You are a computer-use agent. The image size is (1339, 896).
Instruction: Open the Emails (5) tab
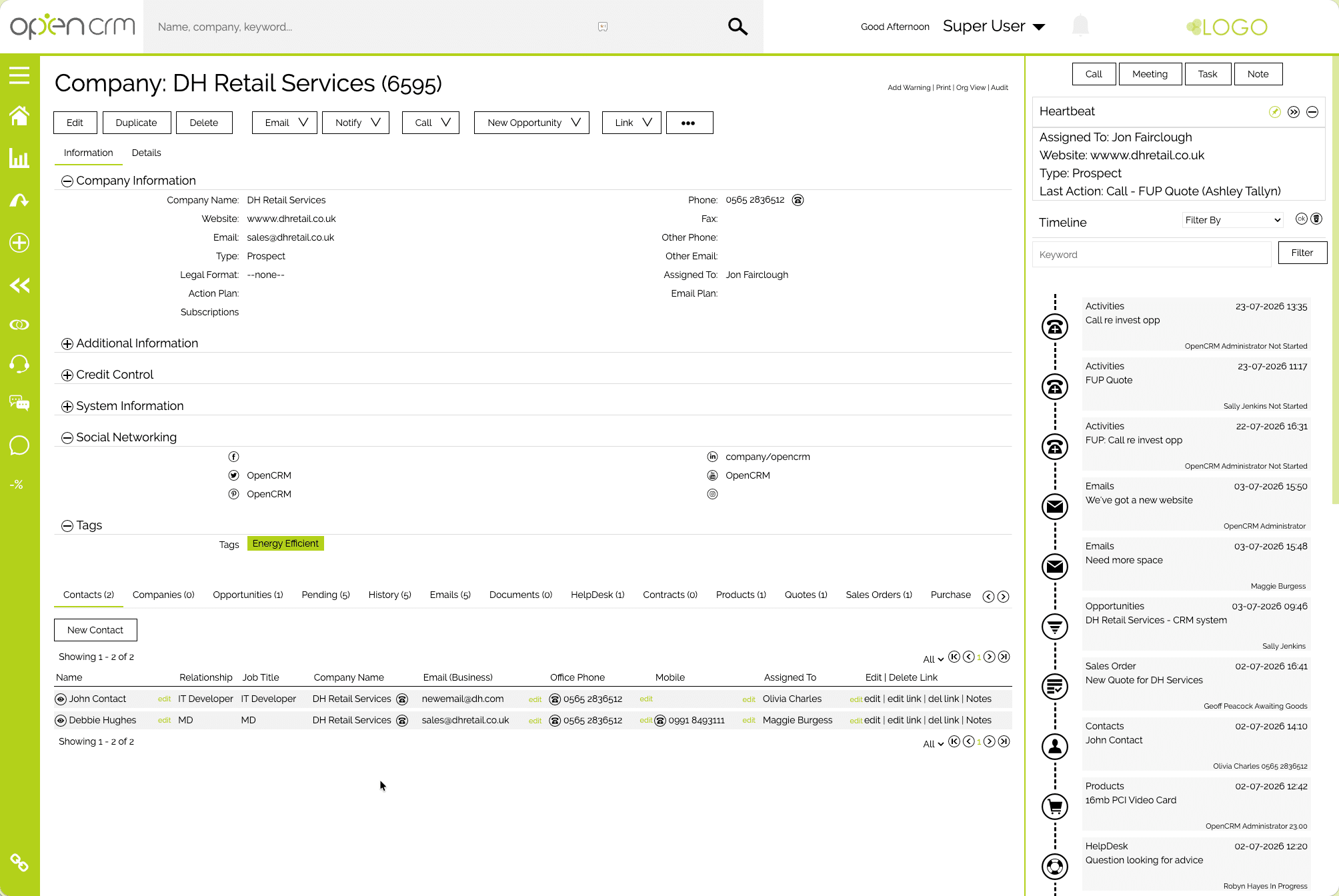[450, 595]
